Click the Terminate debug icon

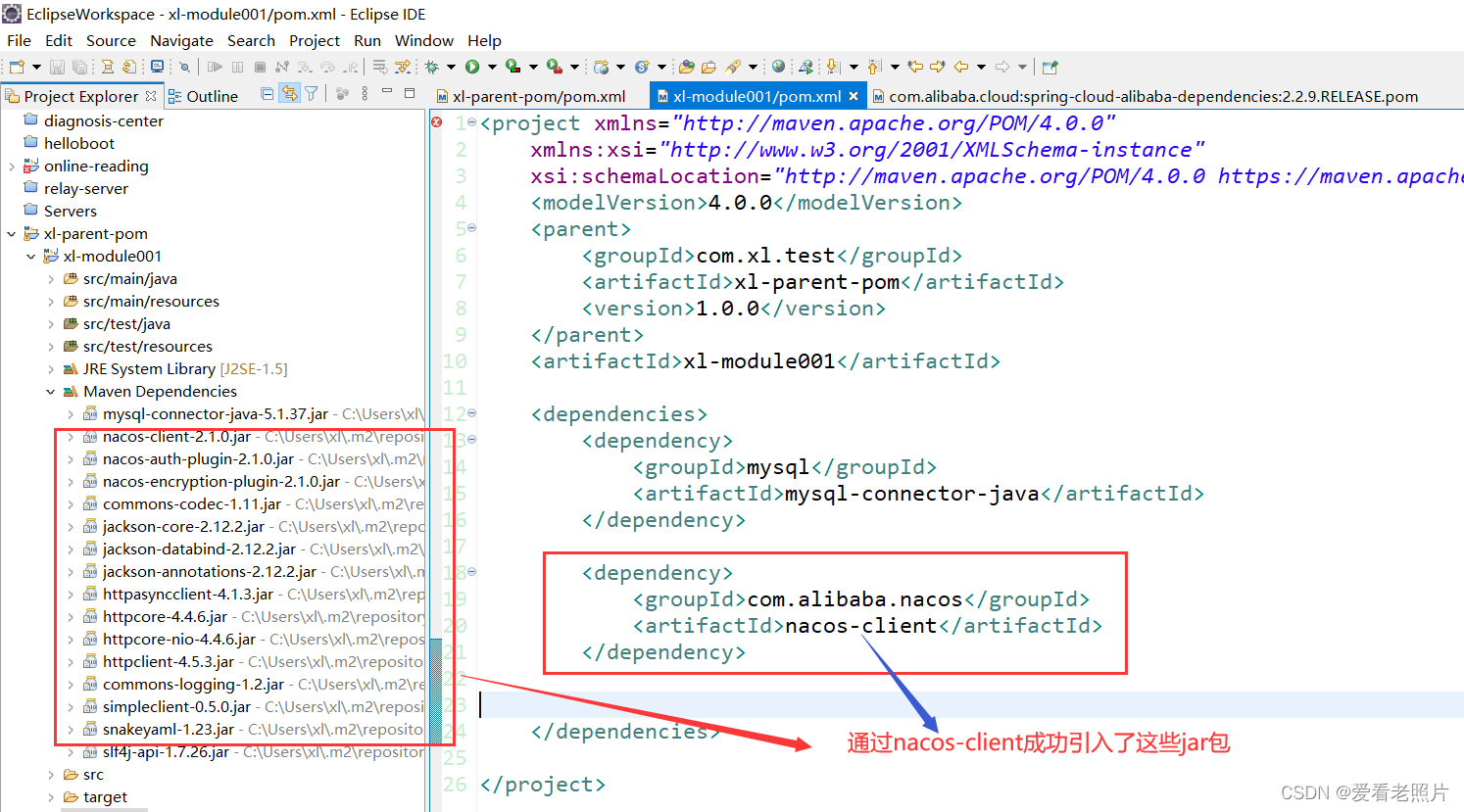(x=260, y=67)
